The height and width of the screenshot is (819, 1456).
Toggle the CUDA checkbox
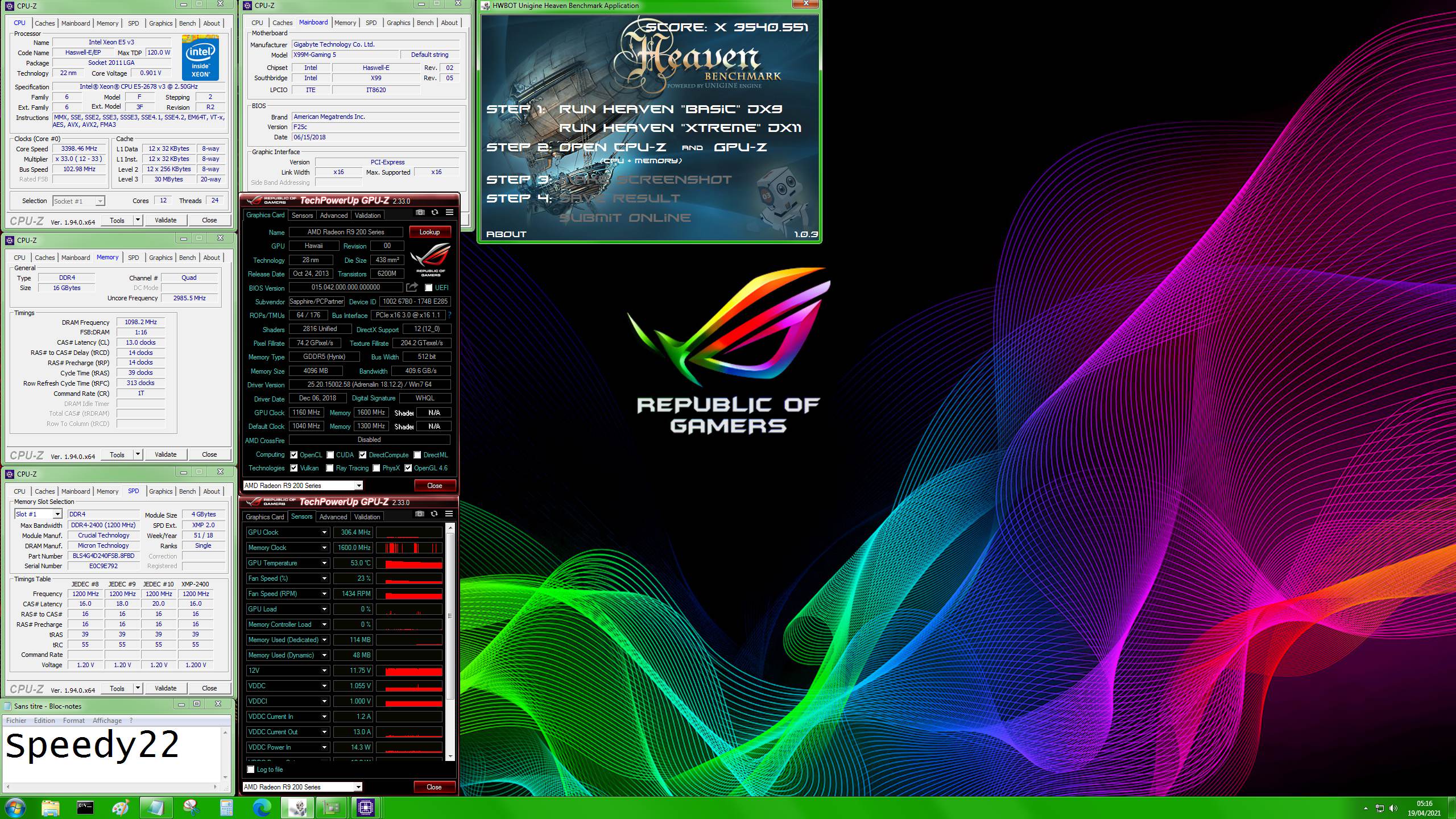[330, 455]
